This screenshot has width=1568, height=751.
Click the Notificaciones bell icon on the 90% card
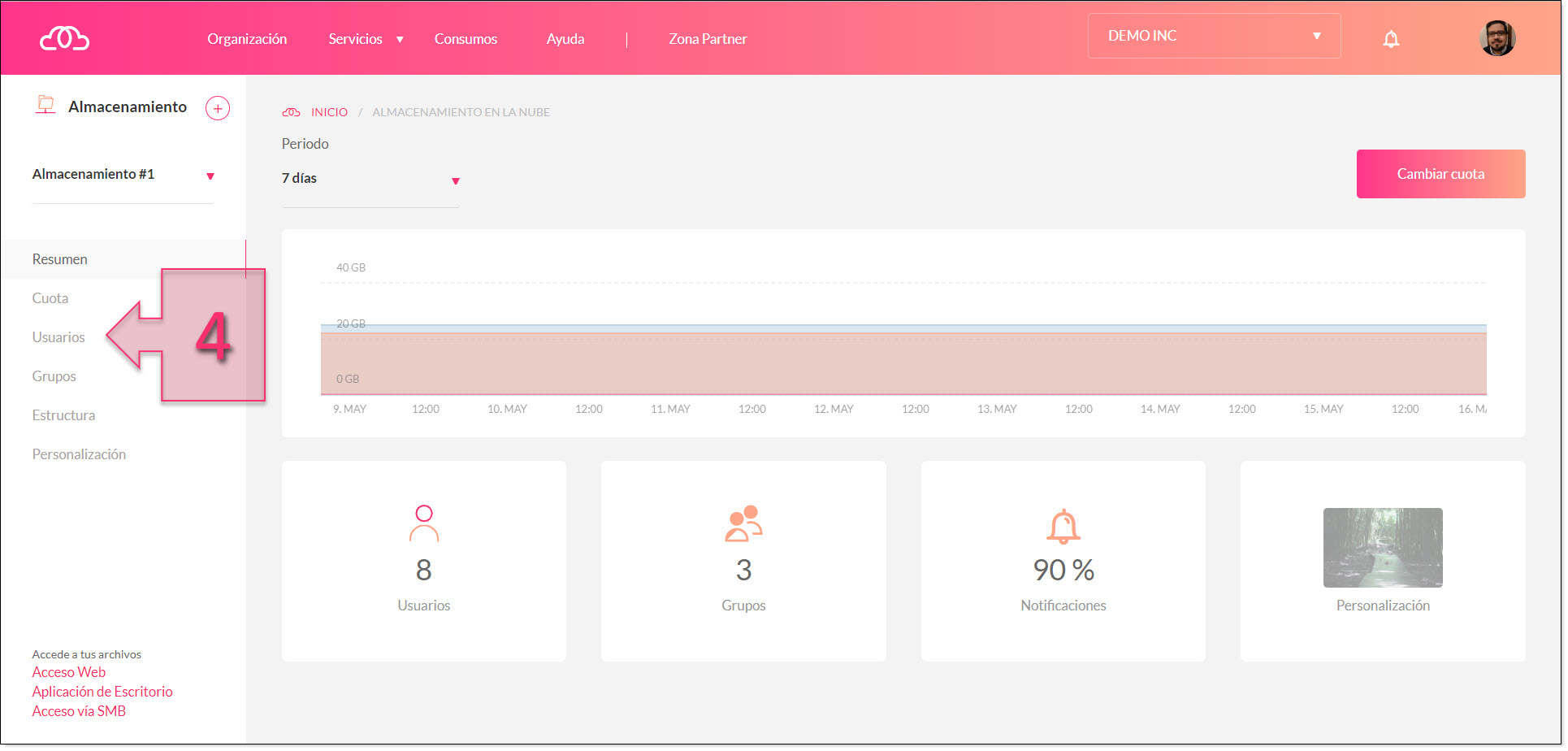pyautogui.click(x=1063, y=526)
